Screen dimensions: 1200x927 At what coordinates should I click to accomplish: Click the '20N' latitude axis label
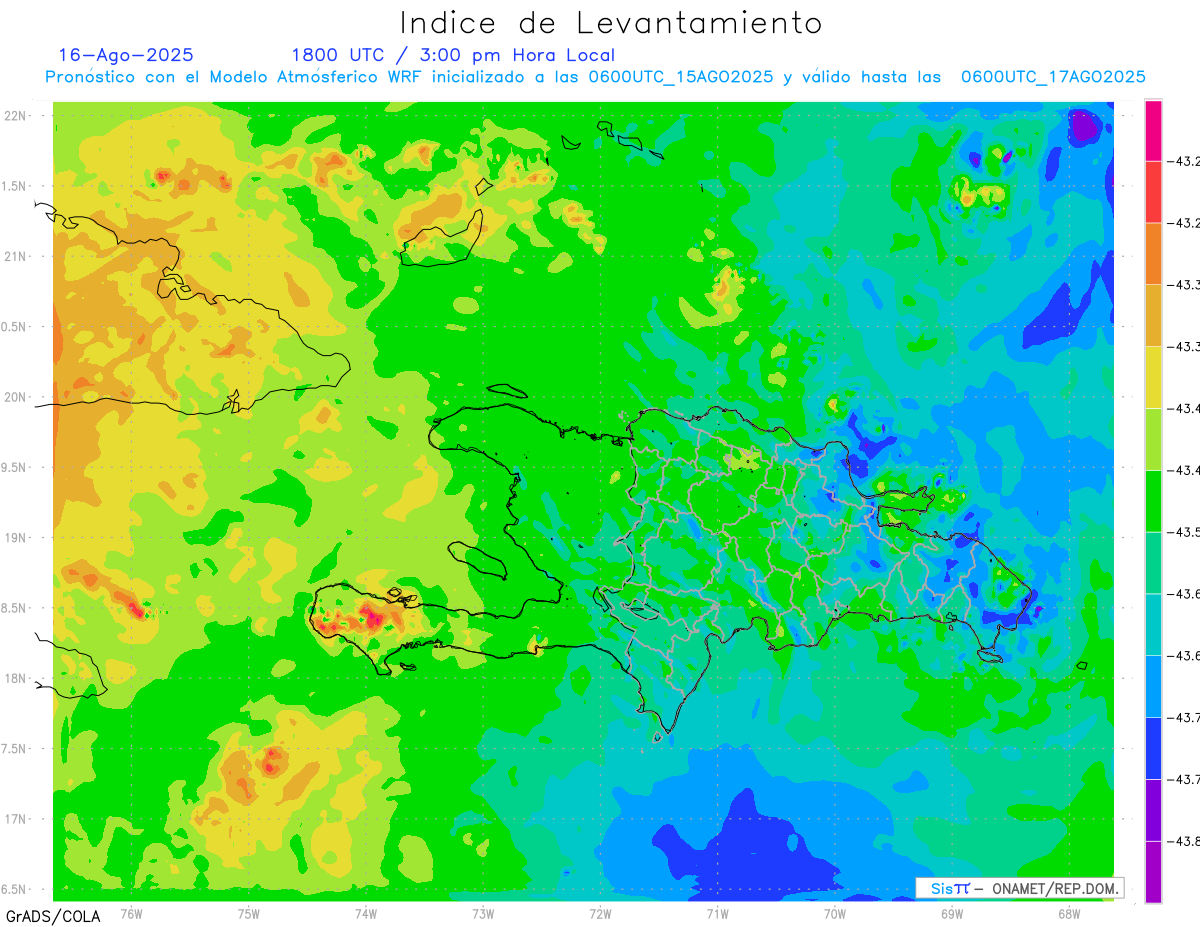click(17, 397)
